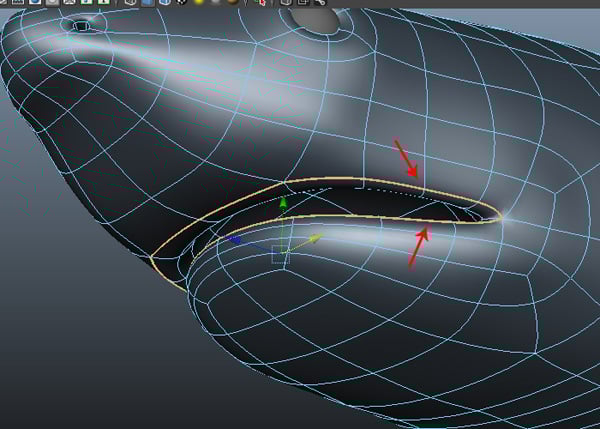600x429 pixels.
Task: Enable smooth shade all blue cube icon
Action: click(x=147, y=2)
